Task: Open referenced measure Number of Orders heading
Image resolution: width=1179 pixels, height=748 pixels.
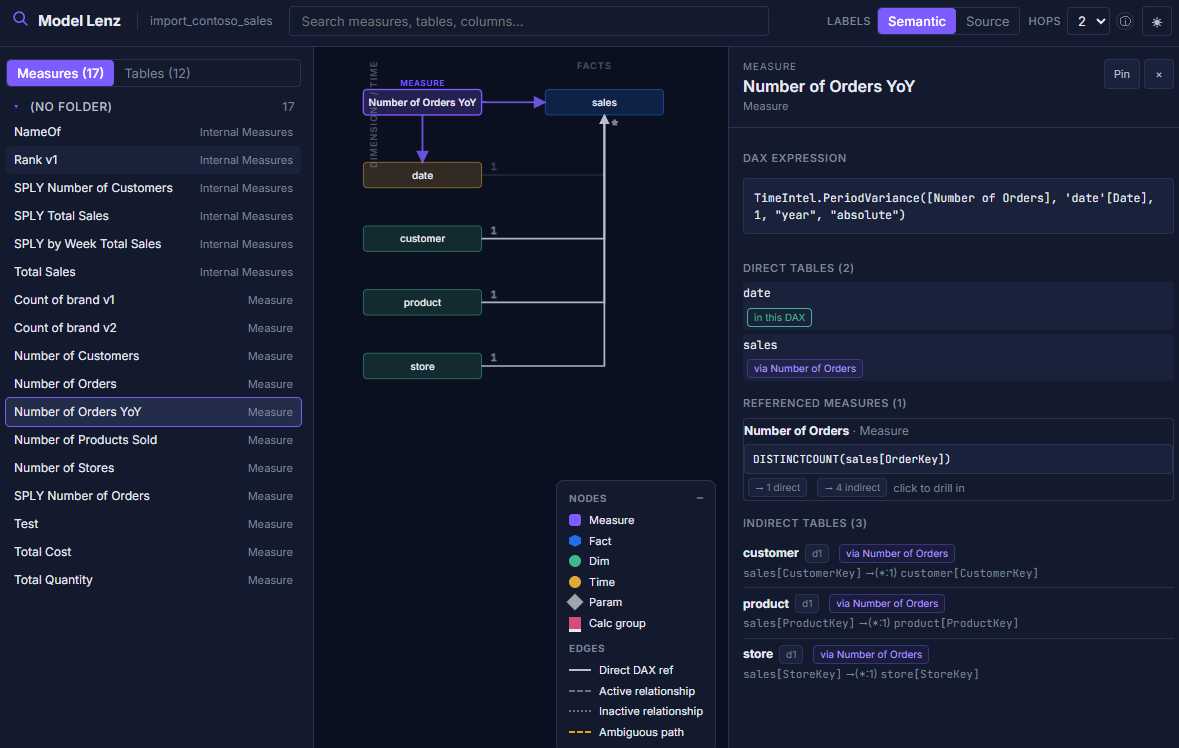Action: 796,431
